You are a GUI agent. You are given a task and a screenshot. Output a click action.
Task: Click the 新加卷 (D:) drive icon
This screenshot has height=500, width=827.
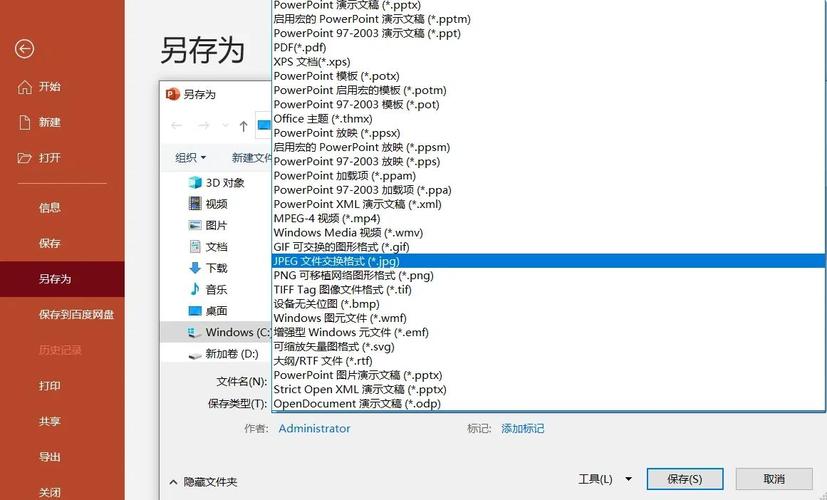point(195,355)
